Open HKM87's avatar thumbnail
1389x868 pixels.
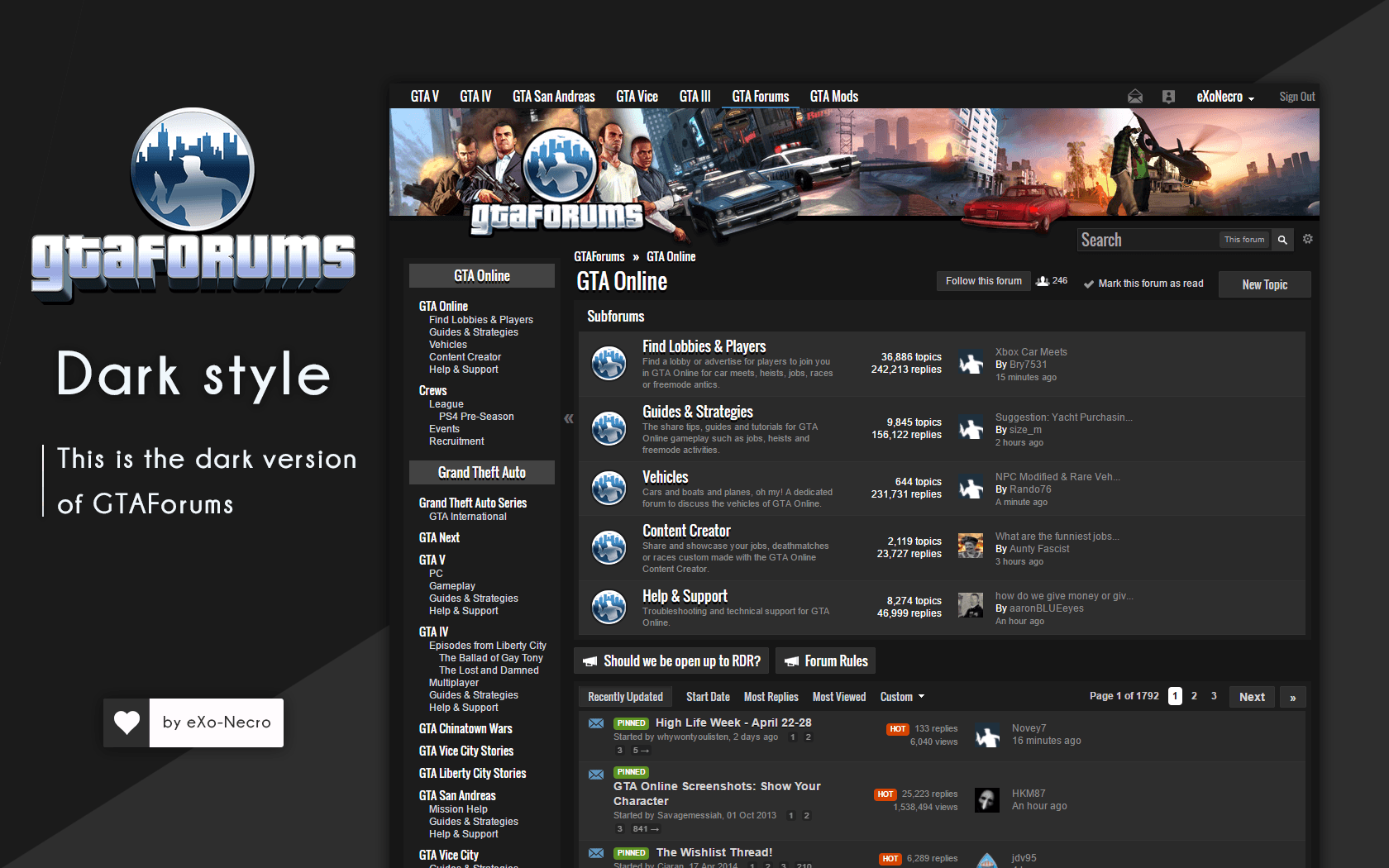point(987,799)
